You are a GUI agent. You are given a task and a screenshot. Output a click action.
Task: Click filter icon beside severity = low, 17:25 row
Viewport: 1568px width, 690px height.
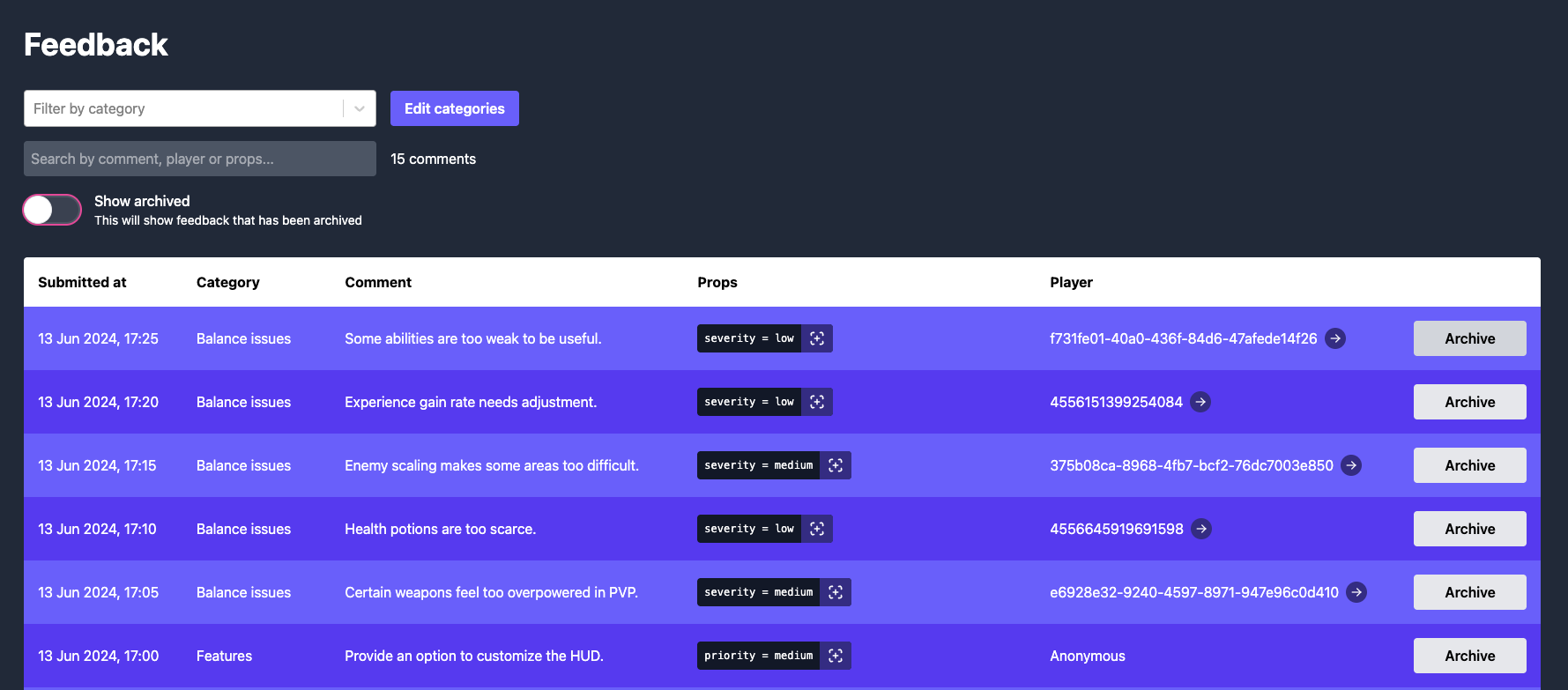coord(817,338)
